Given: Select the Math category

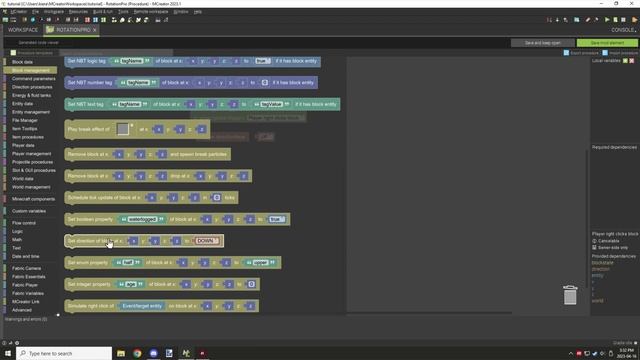Looking at the screenshot, I should coord(17,240).
